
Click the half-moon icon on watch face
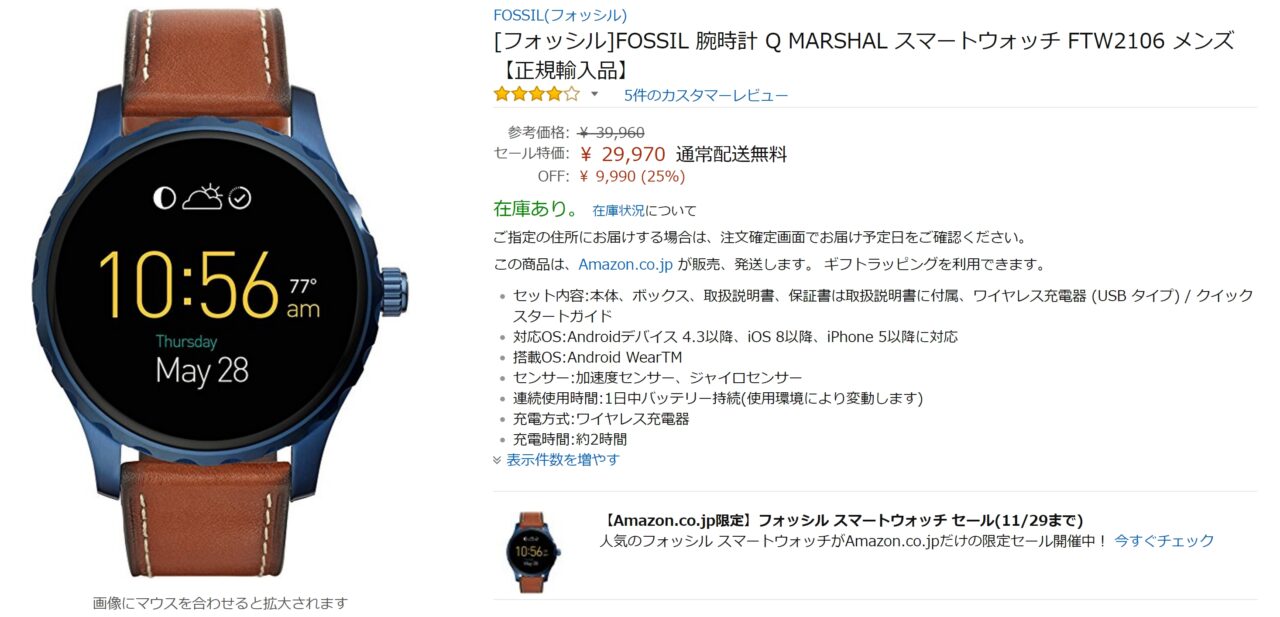coord(164,198)
